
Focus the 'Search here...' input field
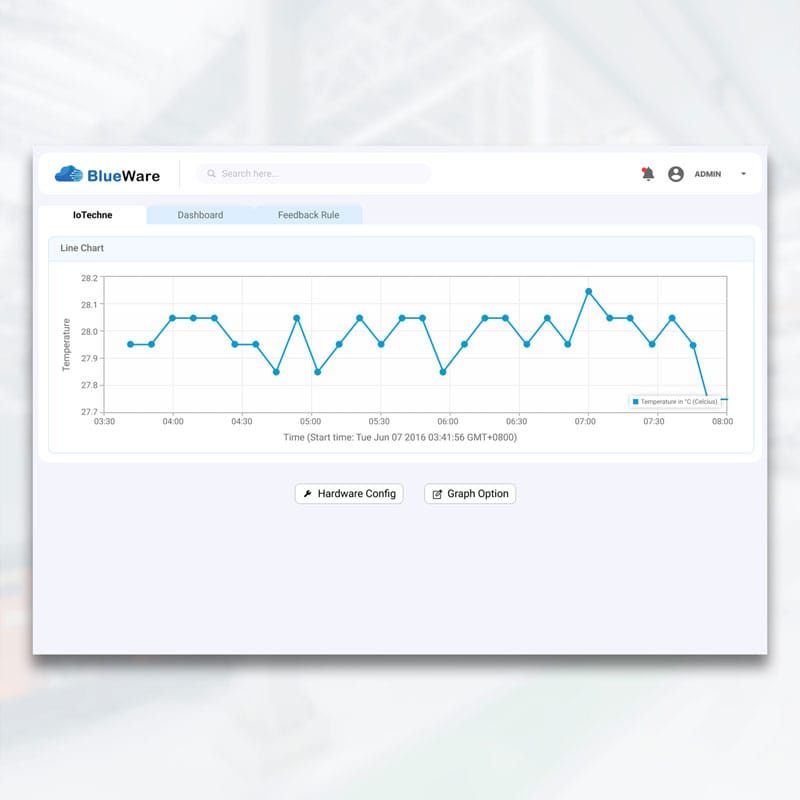click(320, 174)
